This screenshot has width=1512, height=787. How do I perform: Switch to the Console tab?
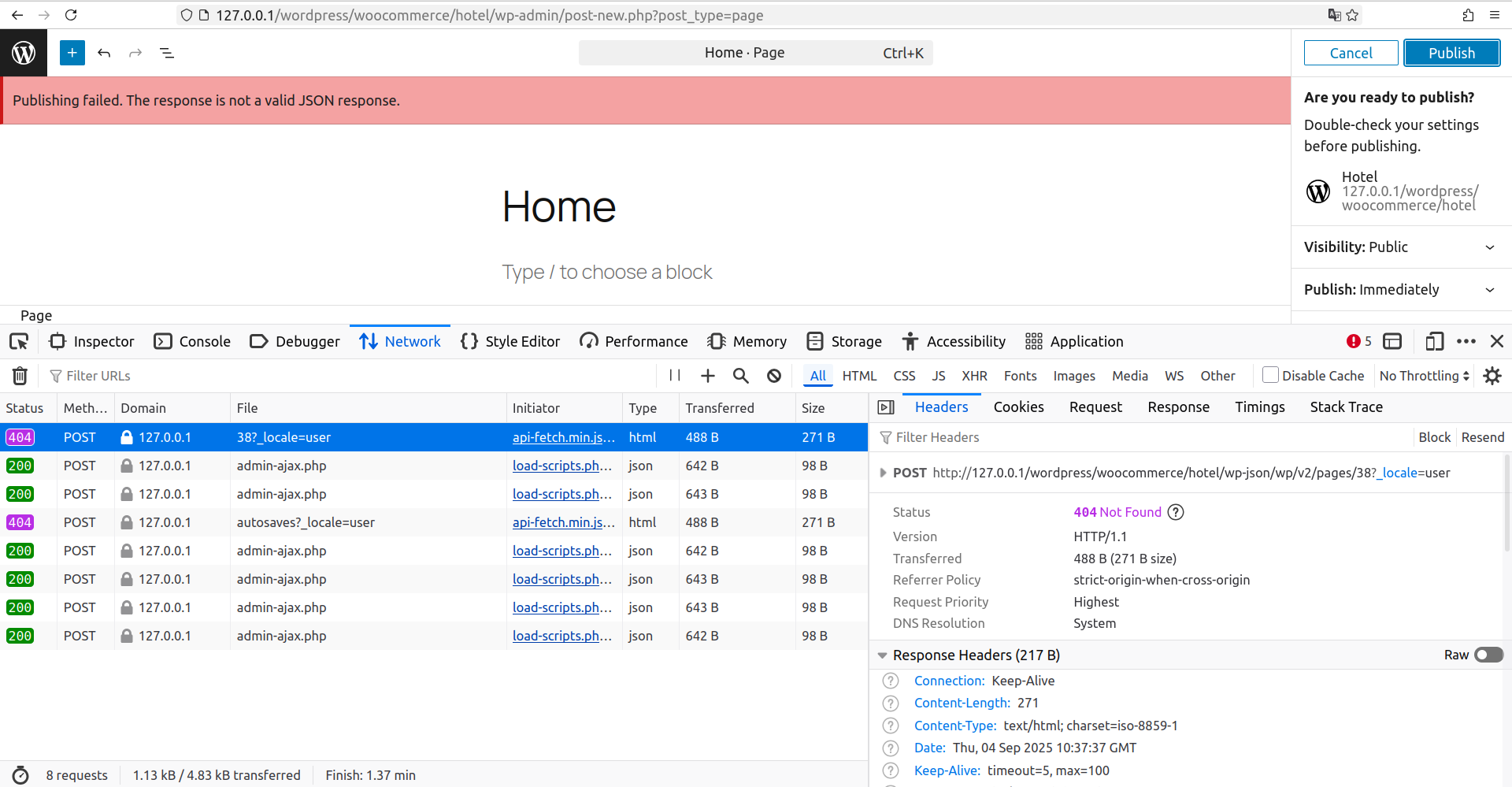[192, 341]
